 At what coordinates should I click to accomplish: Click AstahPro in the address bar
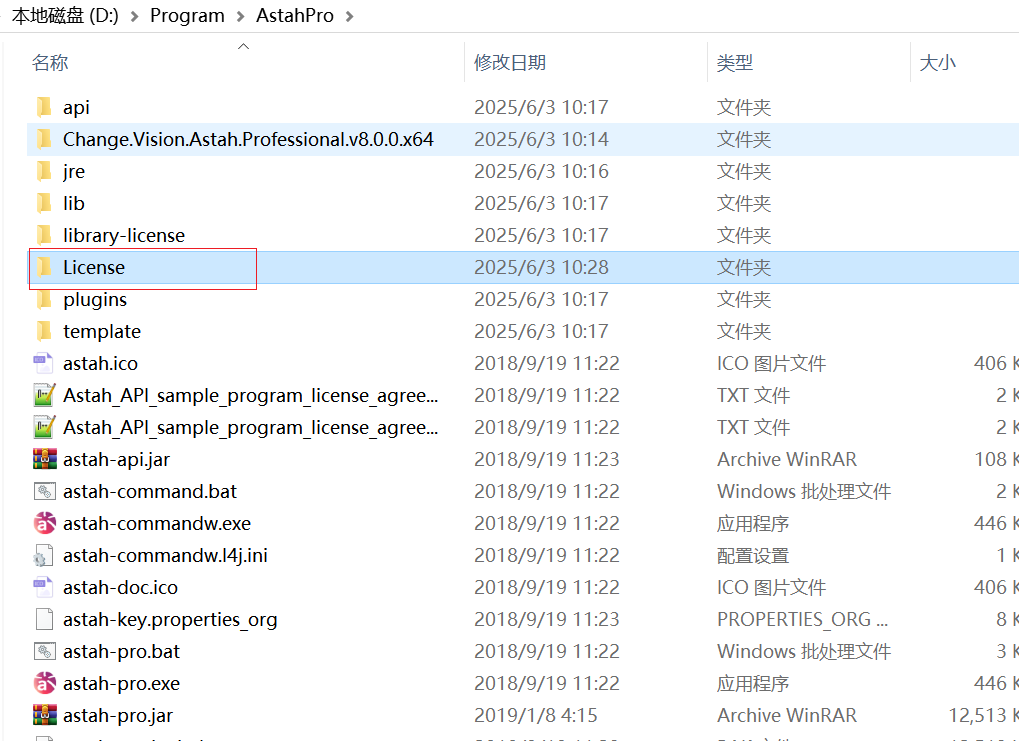(x=294, y=16)
